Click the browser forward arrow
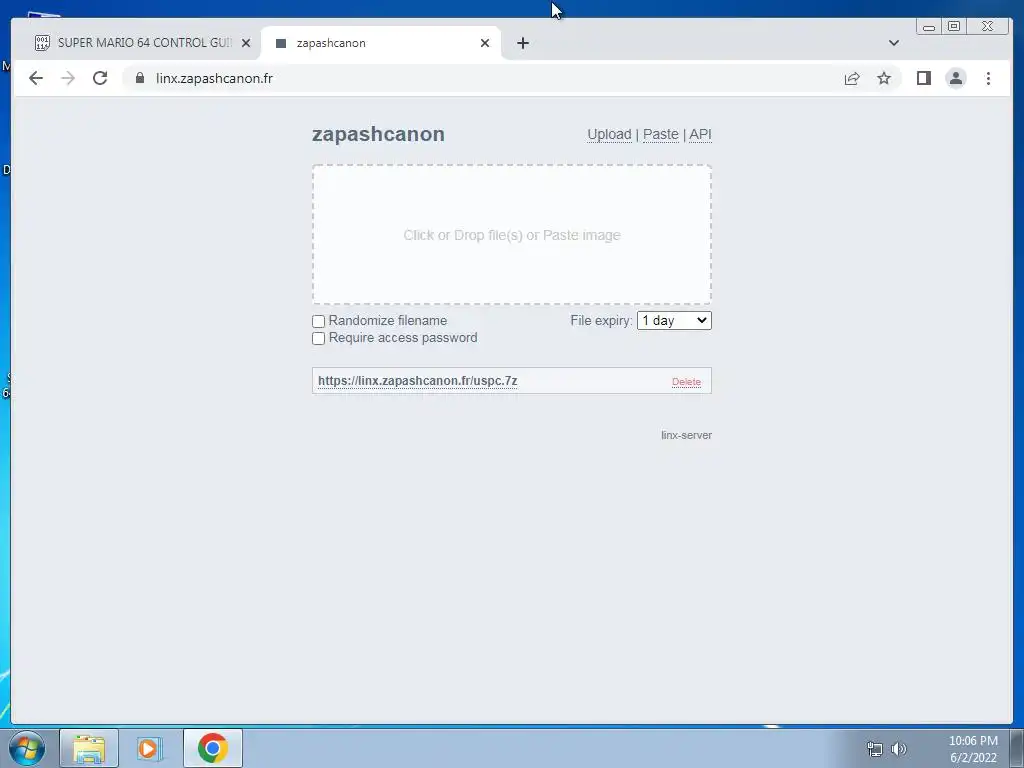Image resolution: width=1024 pixels, height=768 pixels. (68, 78)
